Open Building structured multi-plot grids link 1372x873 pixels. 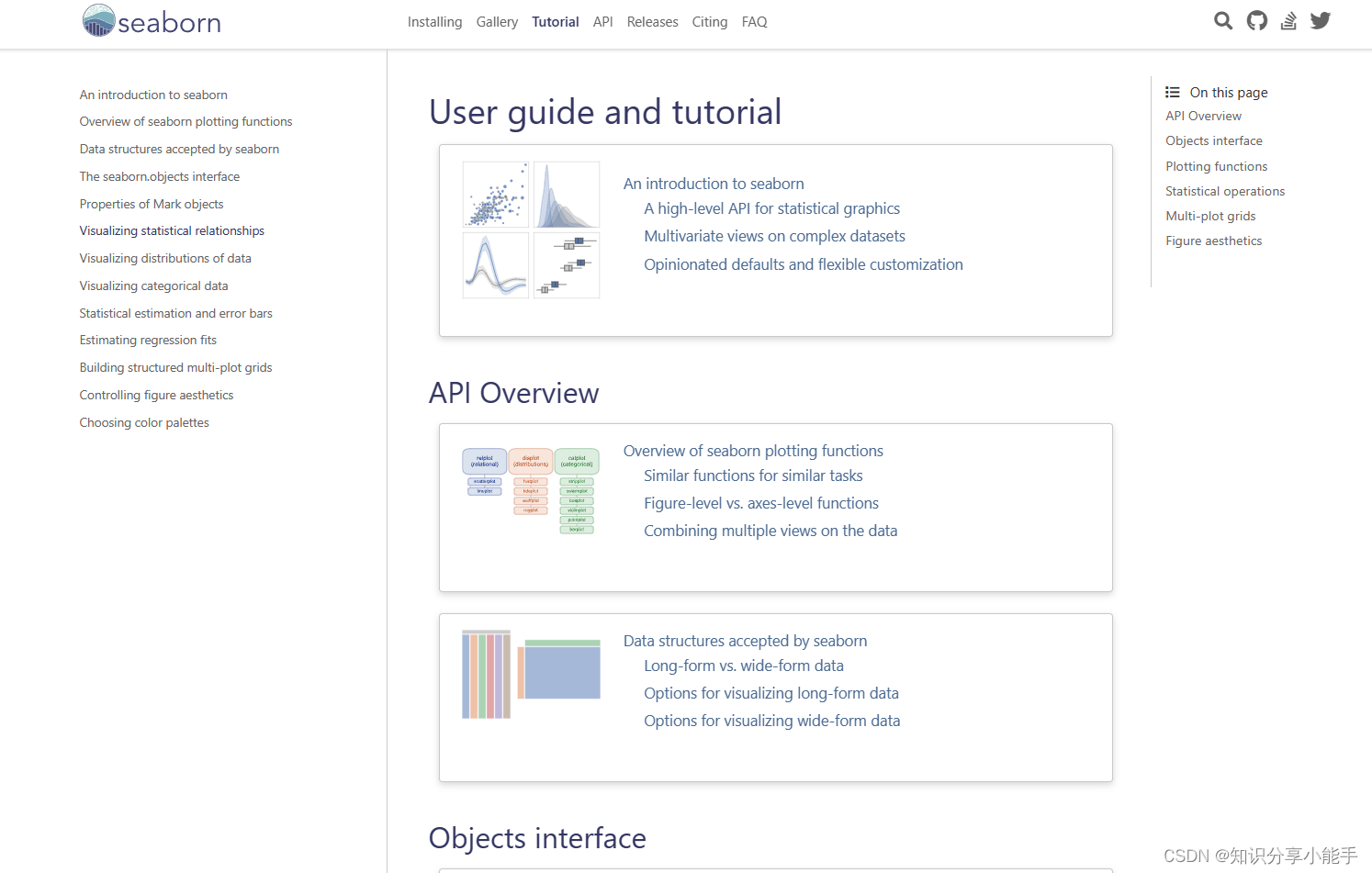click(175, 367)
